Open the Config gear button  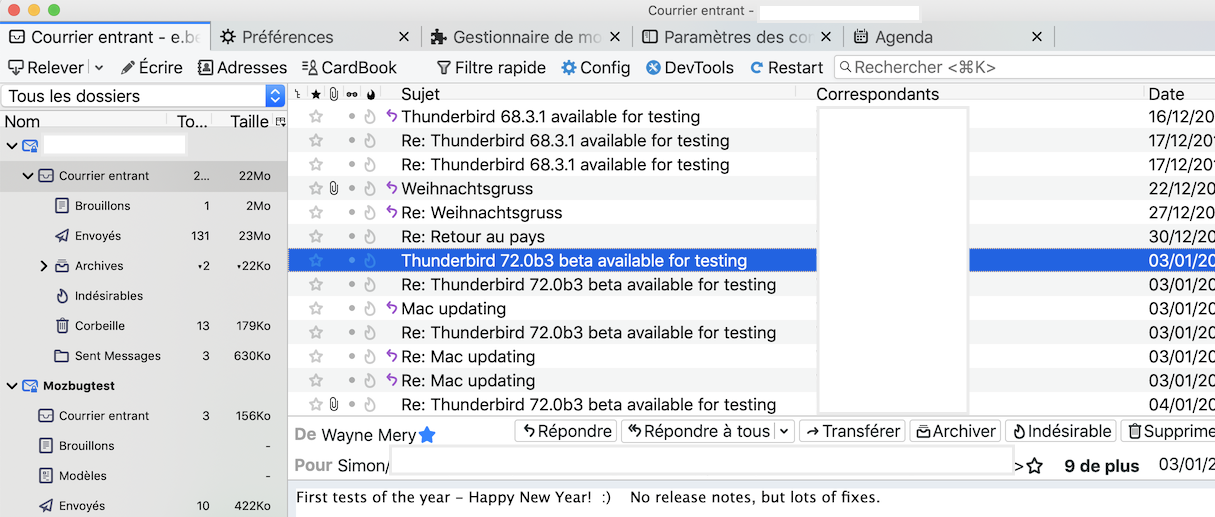596,68
